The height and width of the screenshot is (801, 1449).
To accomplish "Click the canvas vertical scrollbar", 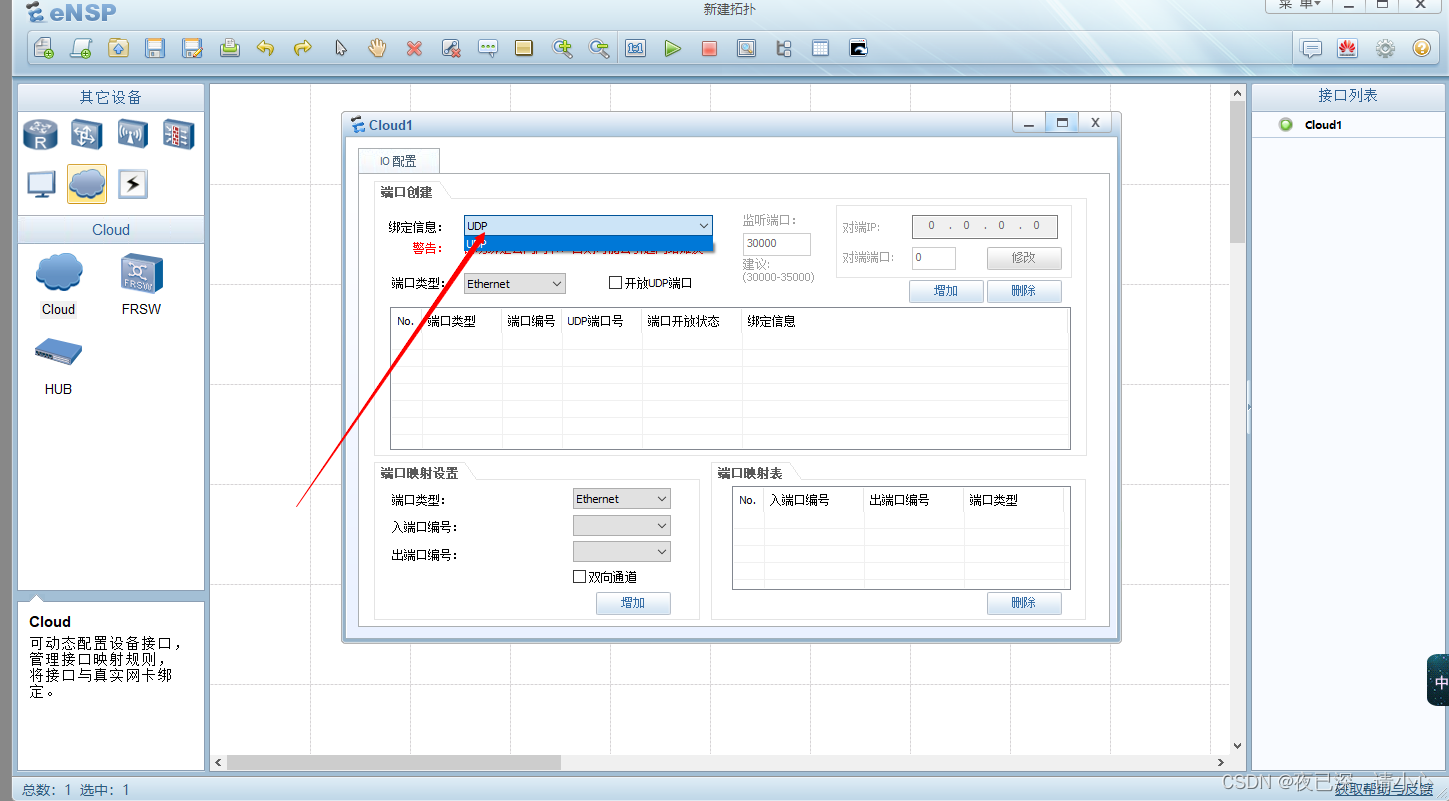I will point(1237,171).
